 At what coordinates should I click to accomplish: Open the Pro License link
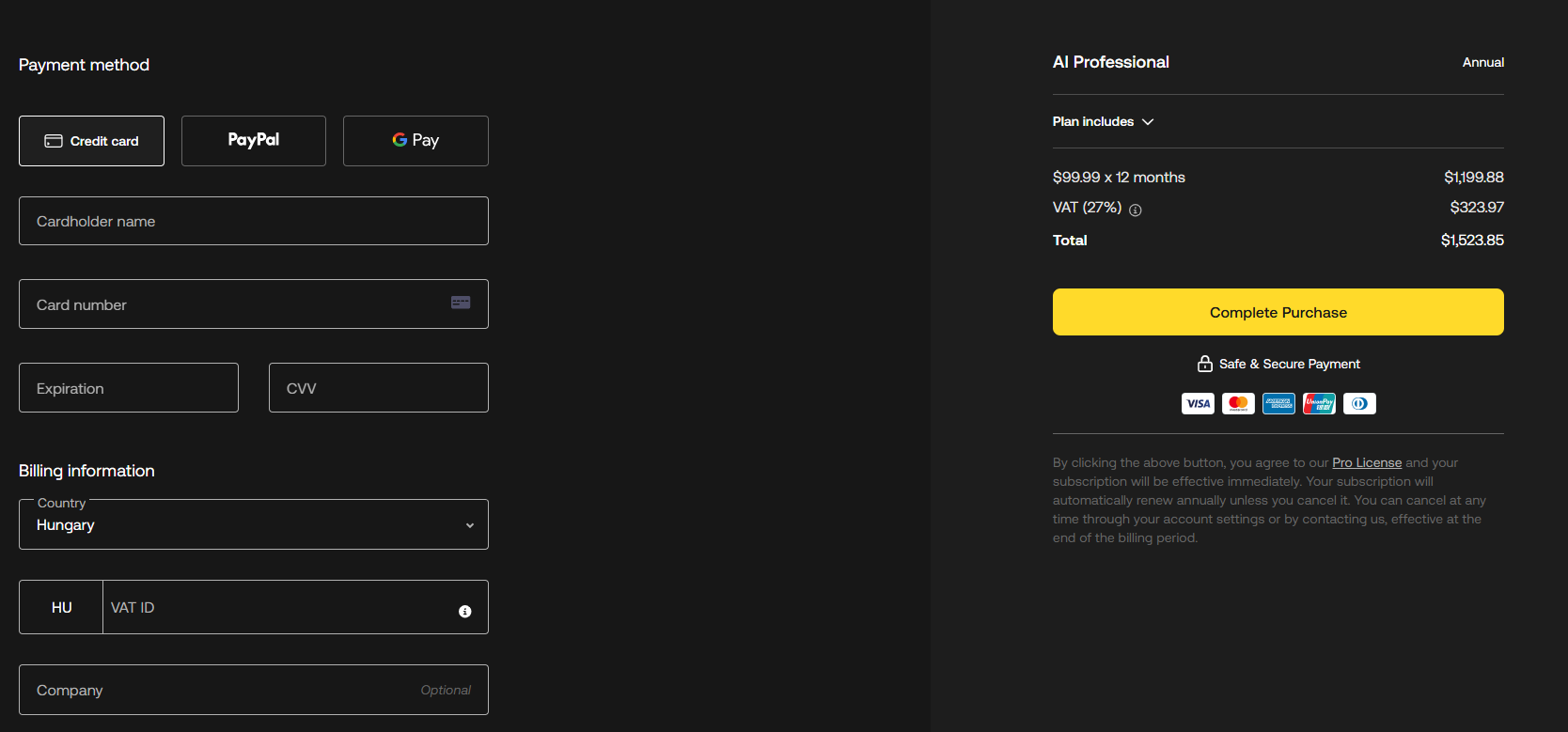(x=1366, y=463)
